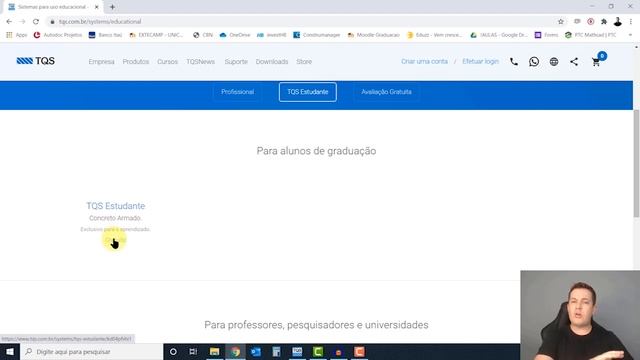Open Autodoc Projetos bookmark

click(58, 35)
